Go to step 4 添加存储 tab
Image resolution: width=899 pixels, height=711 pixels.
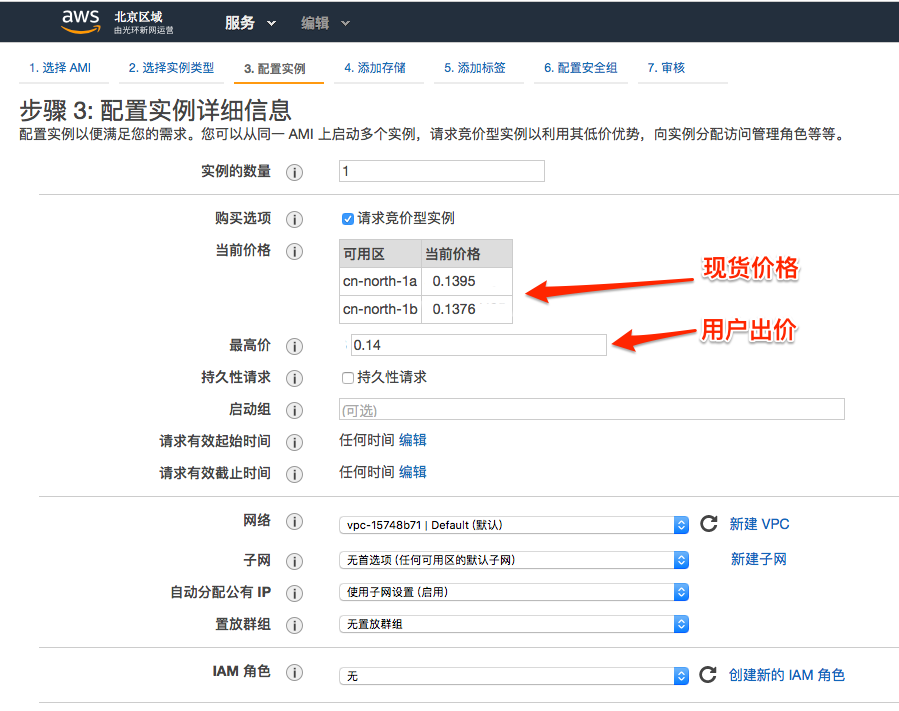tap(375, 68)
